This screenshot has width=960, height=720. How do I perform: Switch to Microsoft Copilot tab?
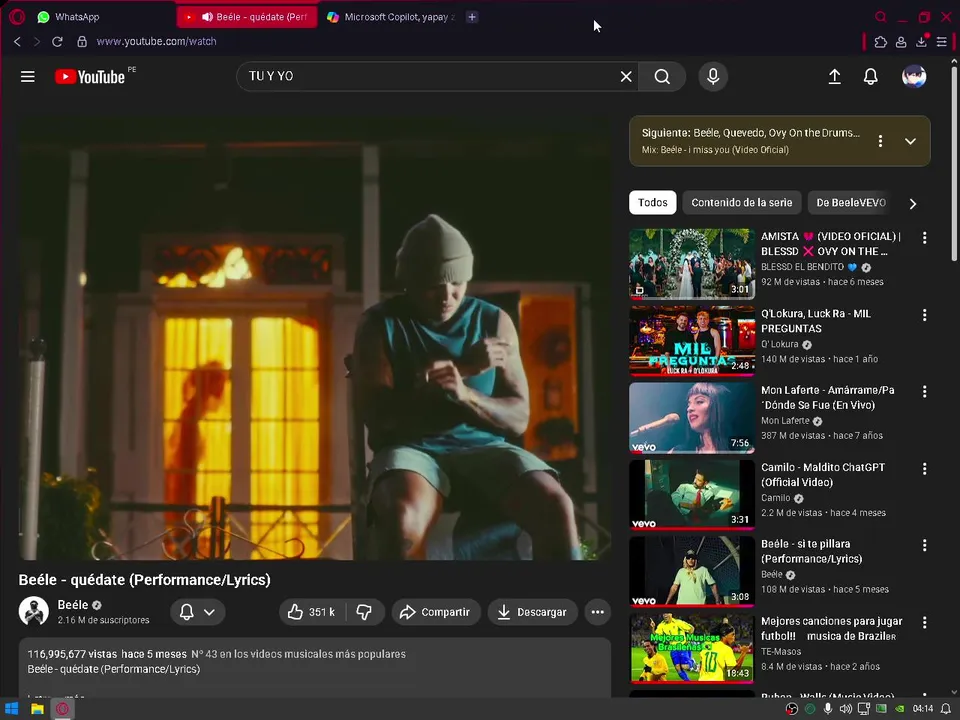coord(390,17)
